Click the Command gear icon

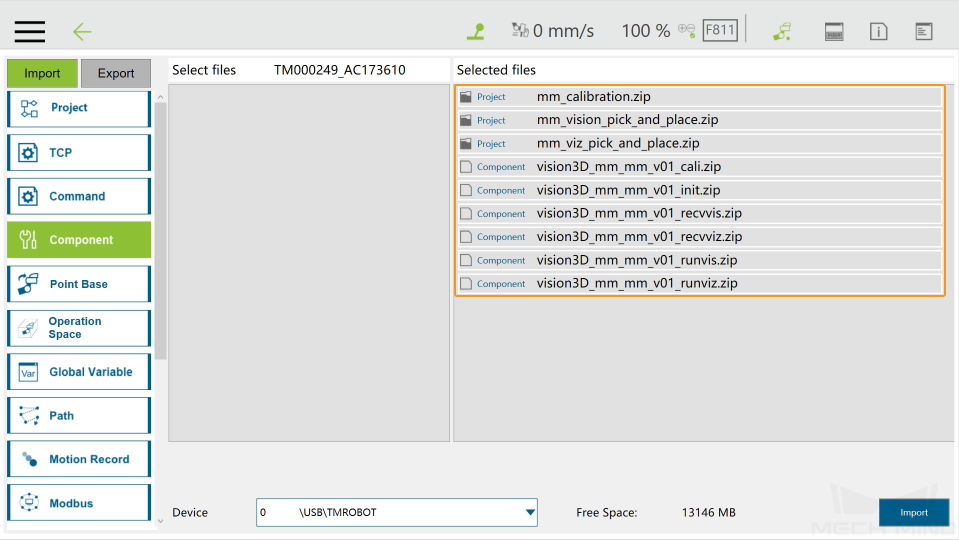coord(28,196)
